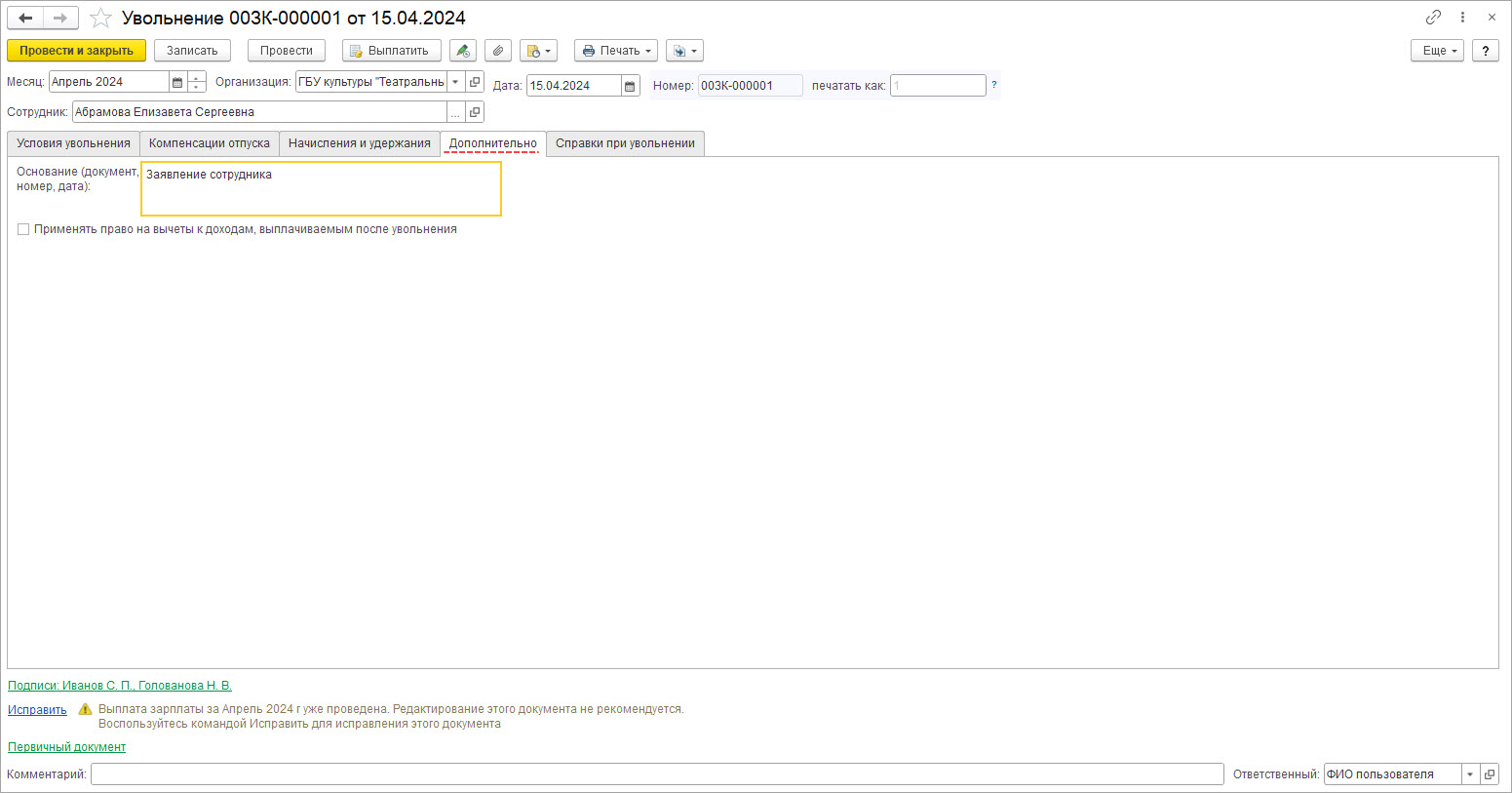Click the ellipsis select button for Сотрудник
Image resolution: width=1512 pixels, height=793 pixels.
click(455, 112)
